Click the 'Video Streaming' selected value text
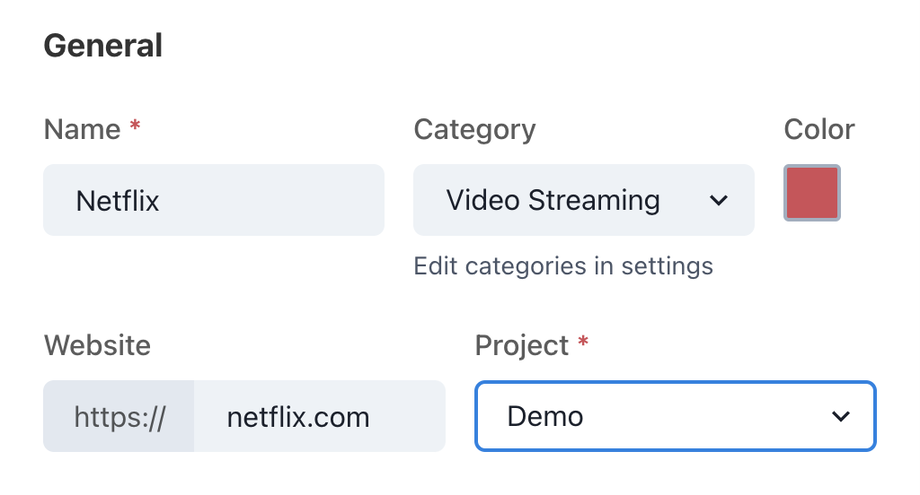The width and height of the screenshot is (920, 495). click(x=553, y=201)
